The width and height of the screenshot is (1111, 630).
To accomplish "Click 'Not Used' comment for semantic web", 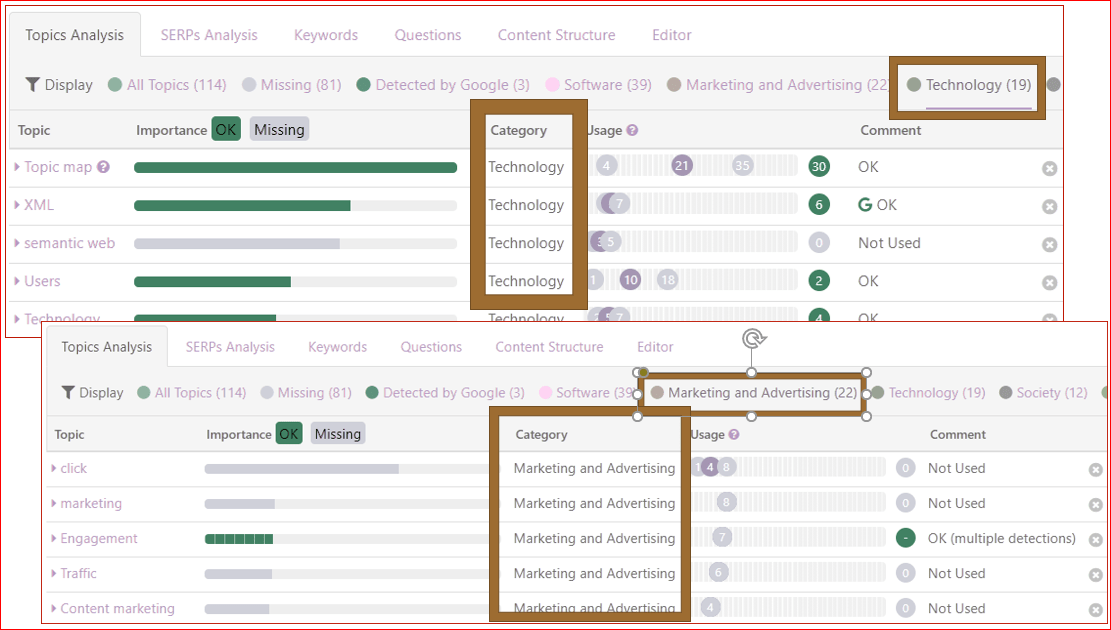I will click(x=889, y=243).
